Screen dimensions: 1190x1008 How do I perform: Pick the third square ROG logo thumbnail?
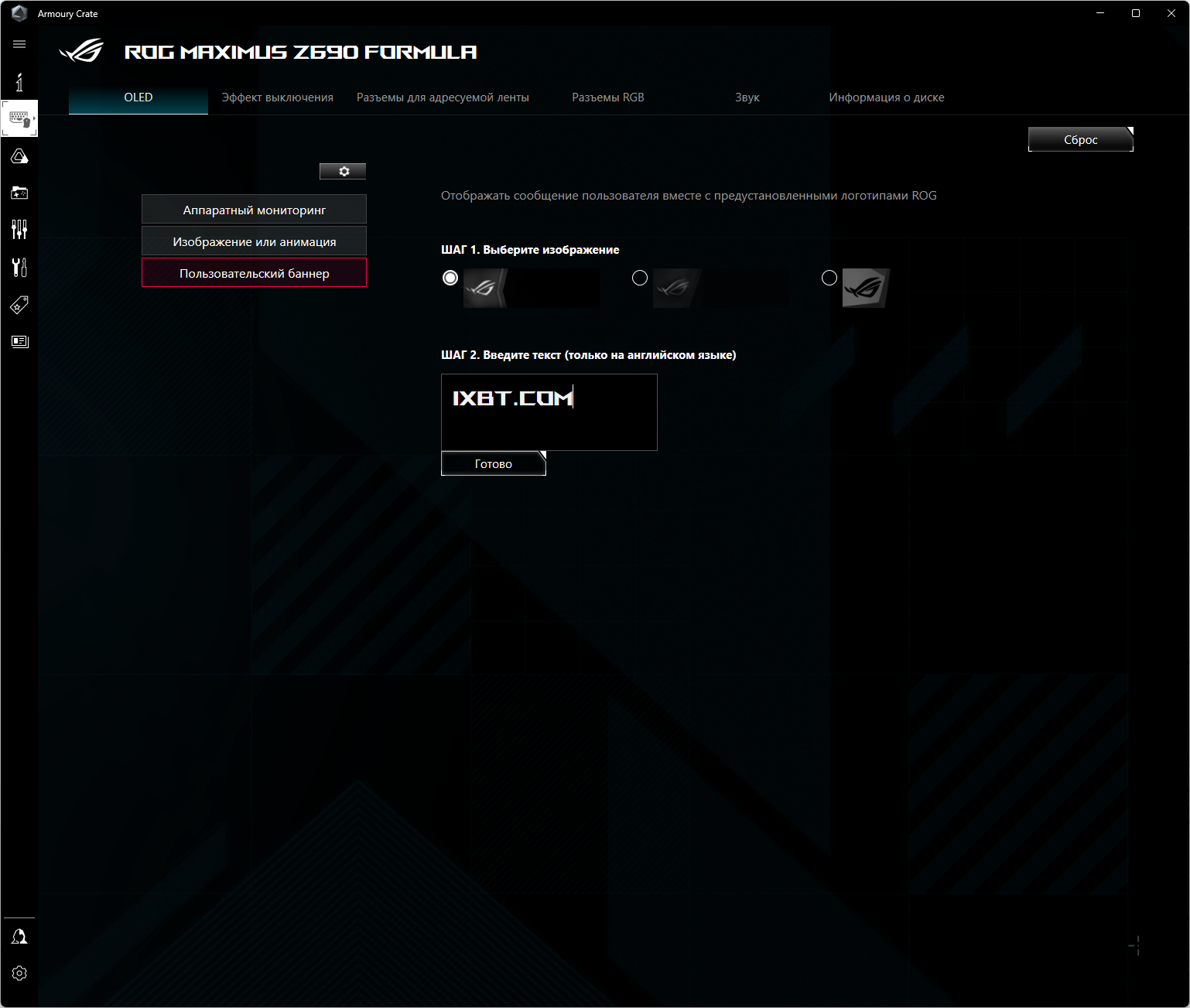tap(867, 288)
